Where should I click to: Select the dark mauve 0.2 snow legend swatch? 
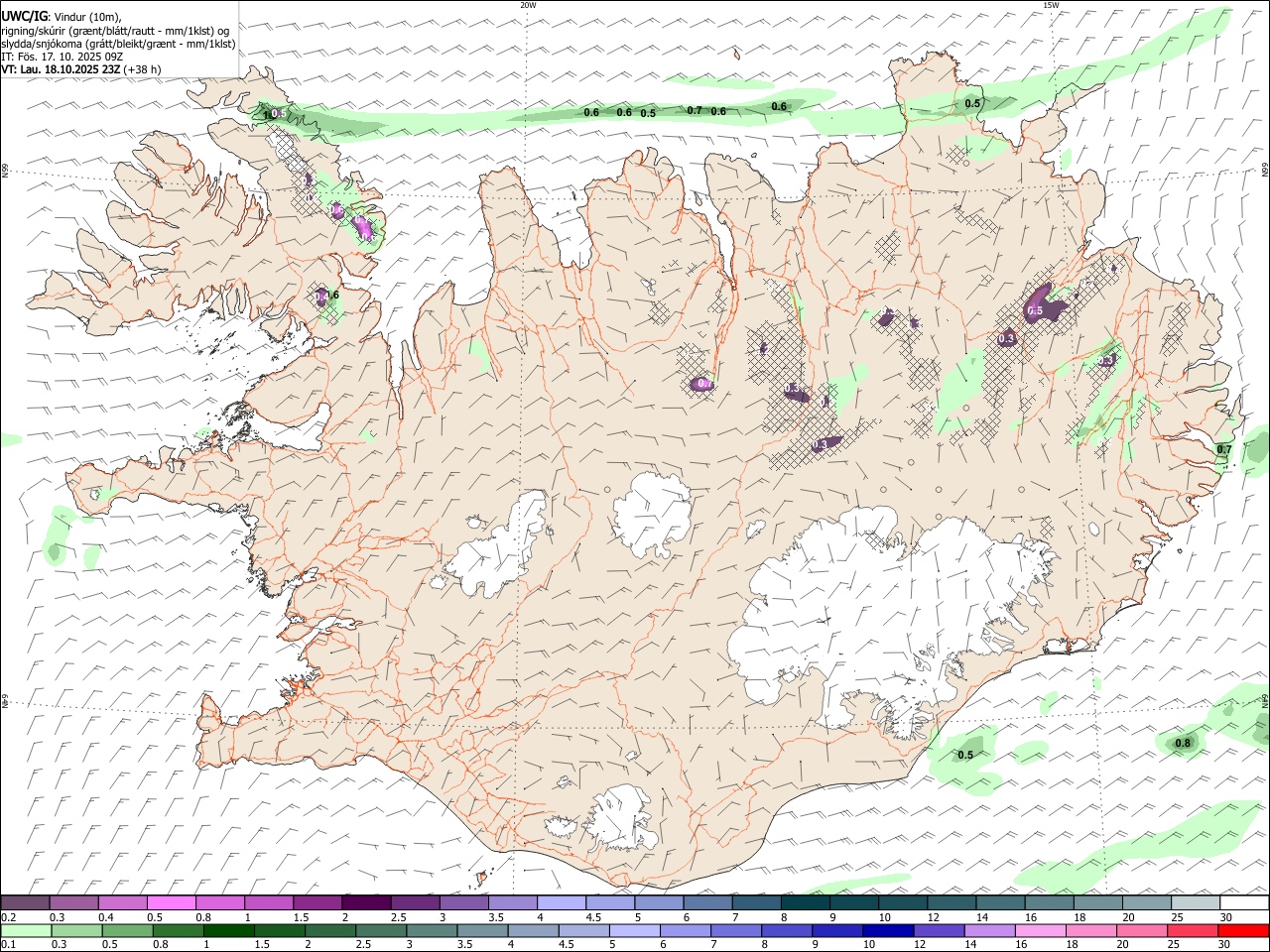pos(25,902)
